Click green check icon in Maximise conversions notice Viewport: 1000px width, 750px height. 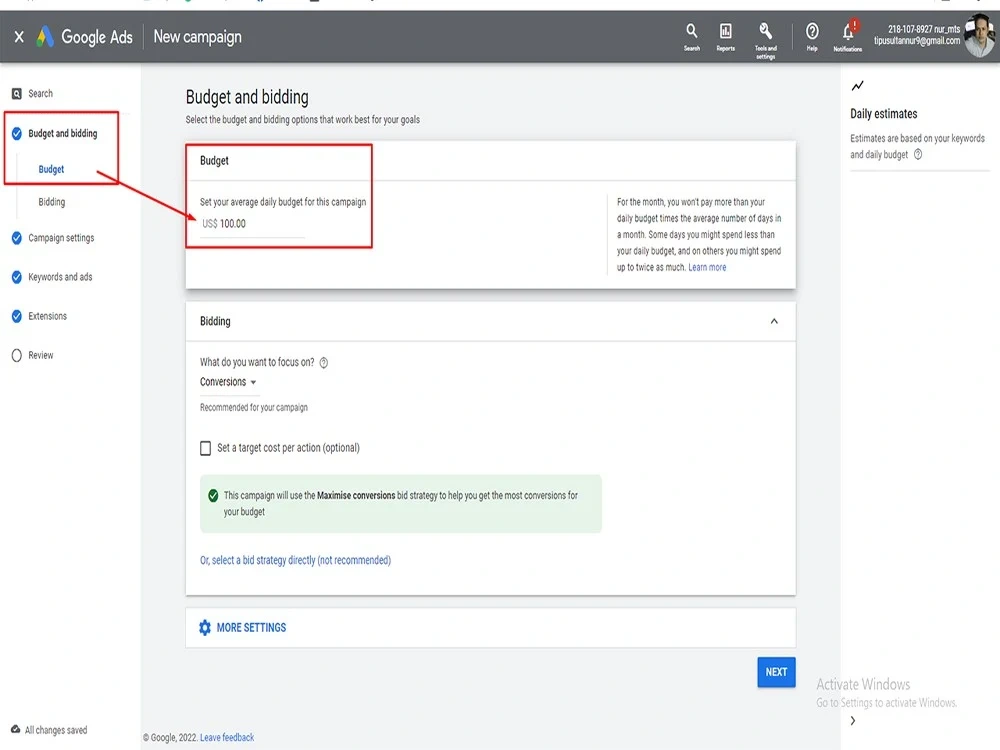coord(213,496)
